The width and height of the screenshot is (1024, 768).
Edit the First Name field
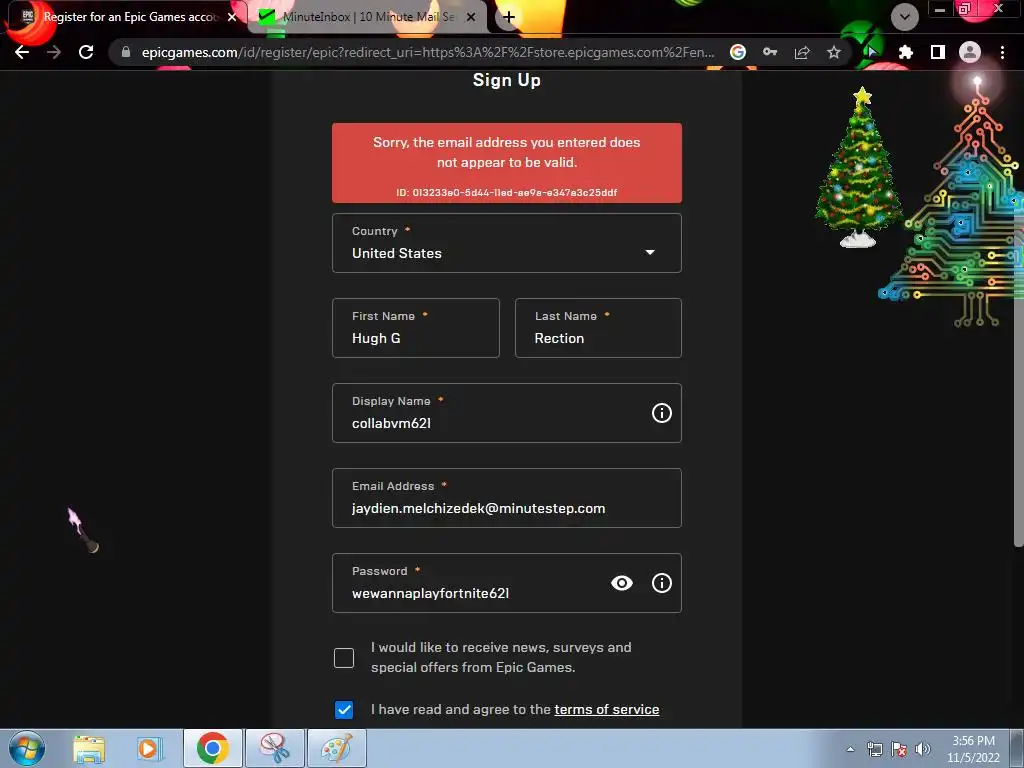[416, 328]
